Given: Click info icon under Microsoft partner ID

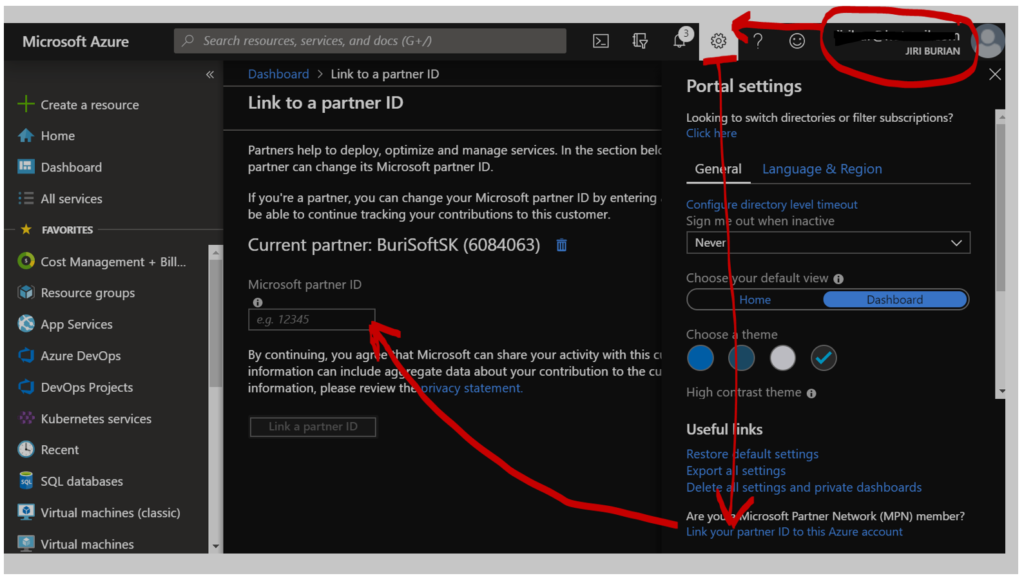Looking at the screenshot, I should (x=258, y=302).
